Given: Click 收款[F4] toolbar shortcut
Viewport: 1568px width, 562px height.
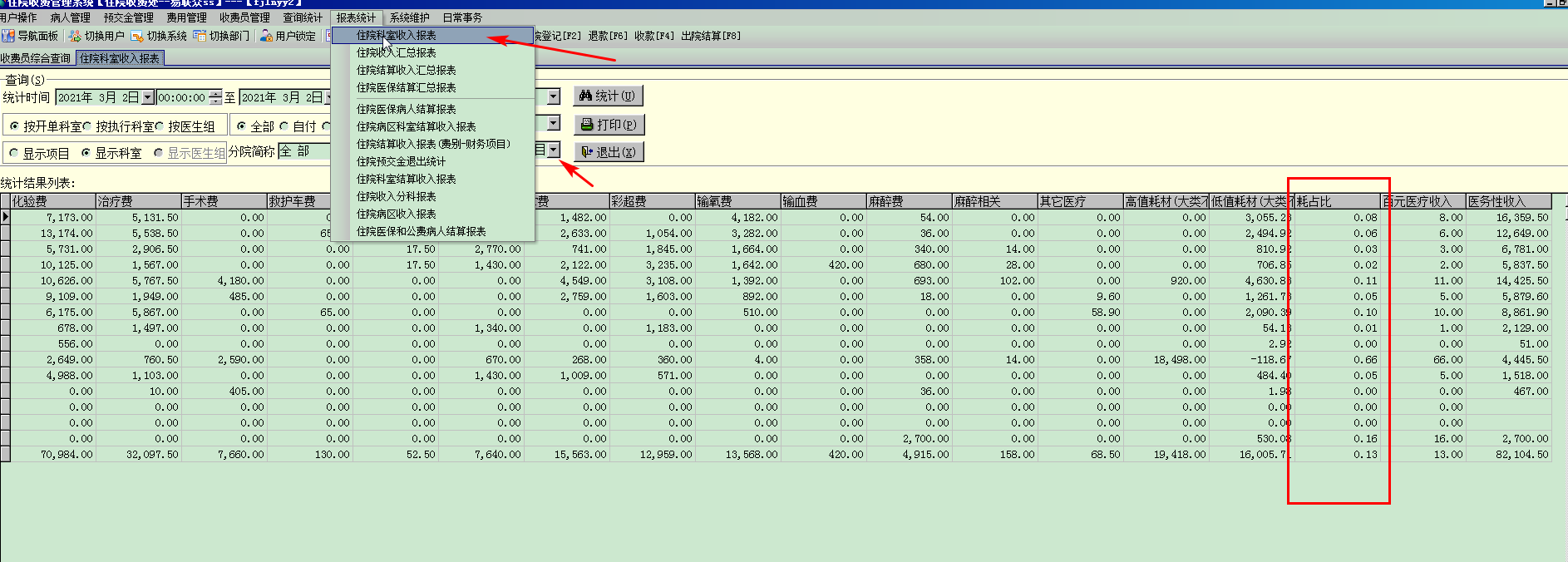Looking at the screenshot, I should [x=654, y=36].
